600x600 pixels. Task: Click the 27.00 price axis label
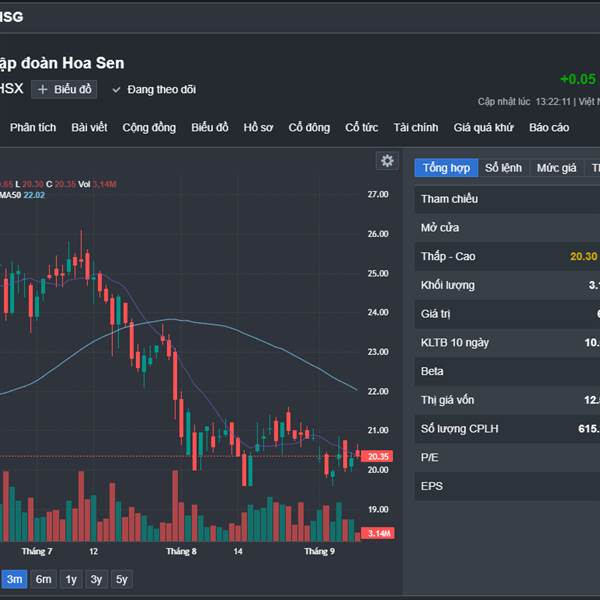[x=378, y=194]
